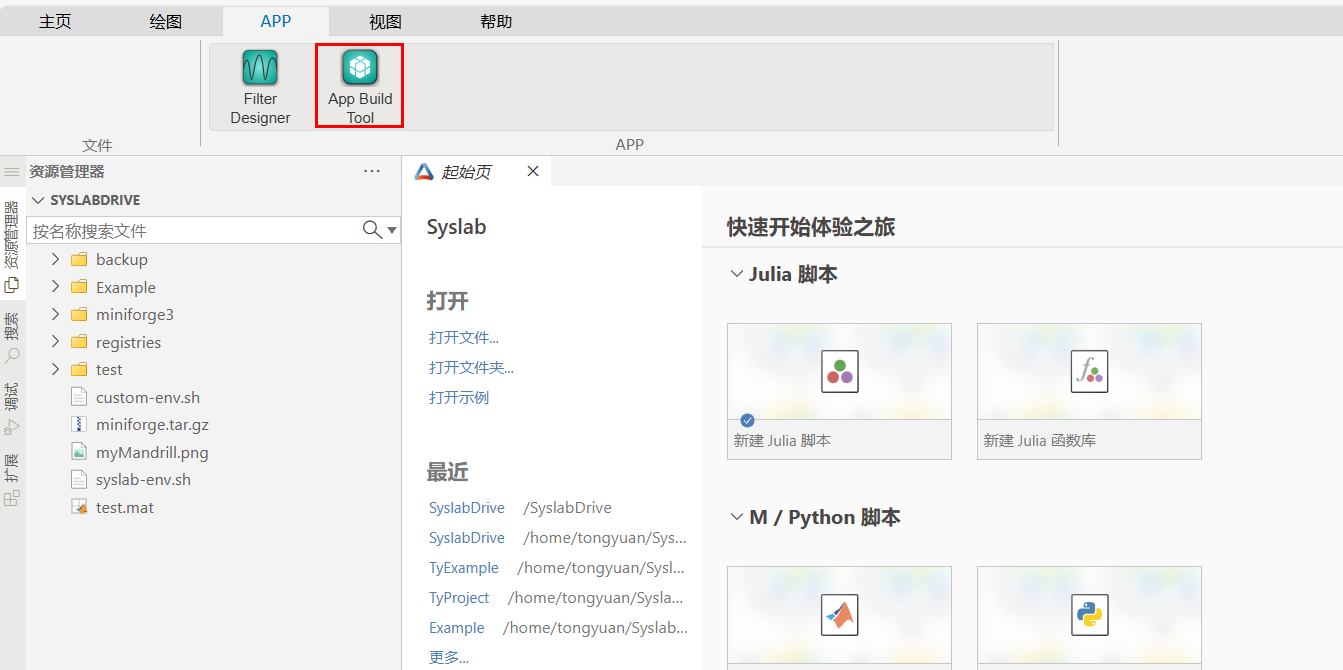Collapse the Julia 脚本 section

pos(737,274)
